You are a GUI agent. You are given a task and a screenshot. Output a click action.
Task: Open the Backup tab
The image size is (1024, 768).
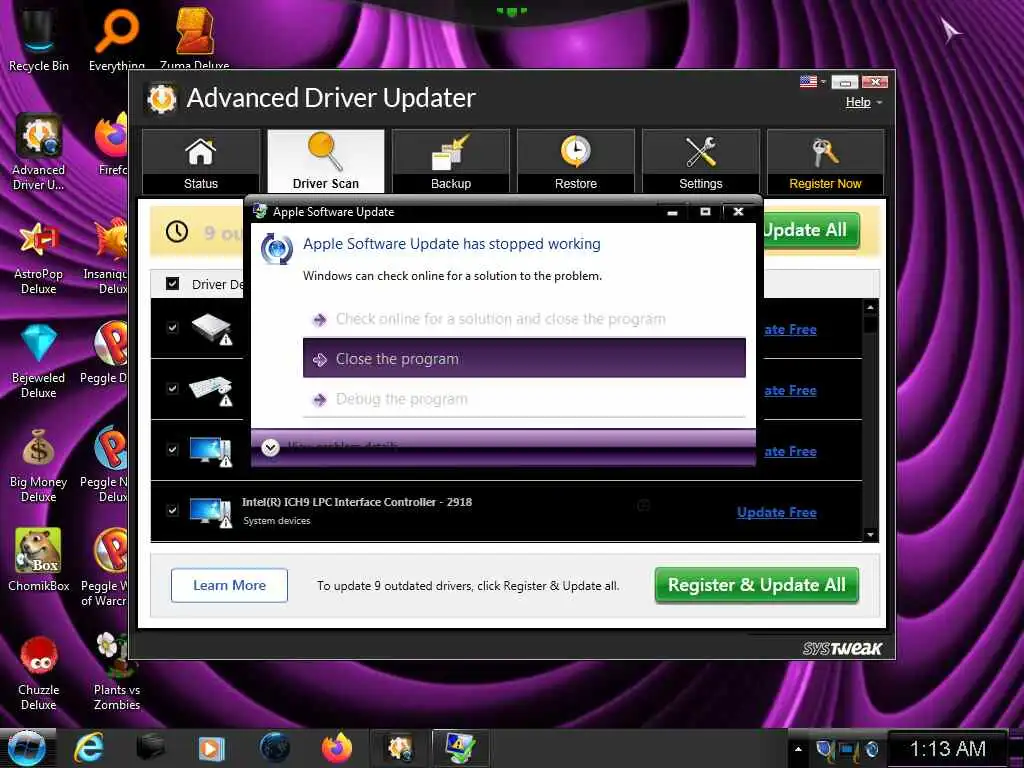pos(451,161)
